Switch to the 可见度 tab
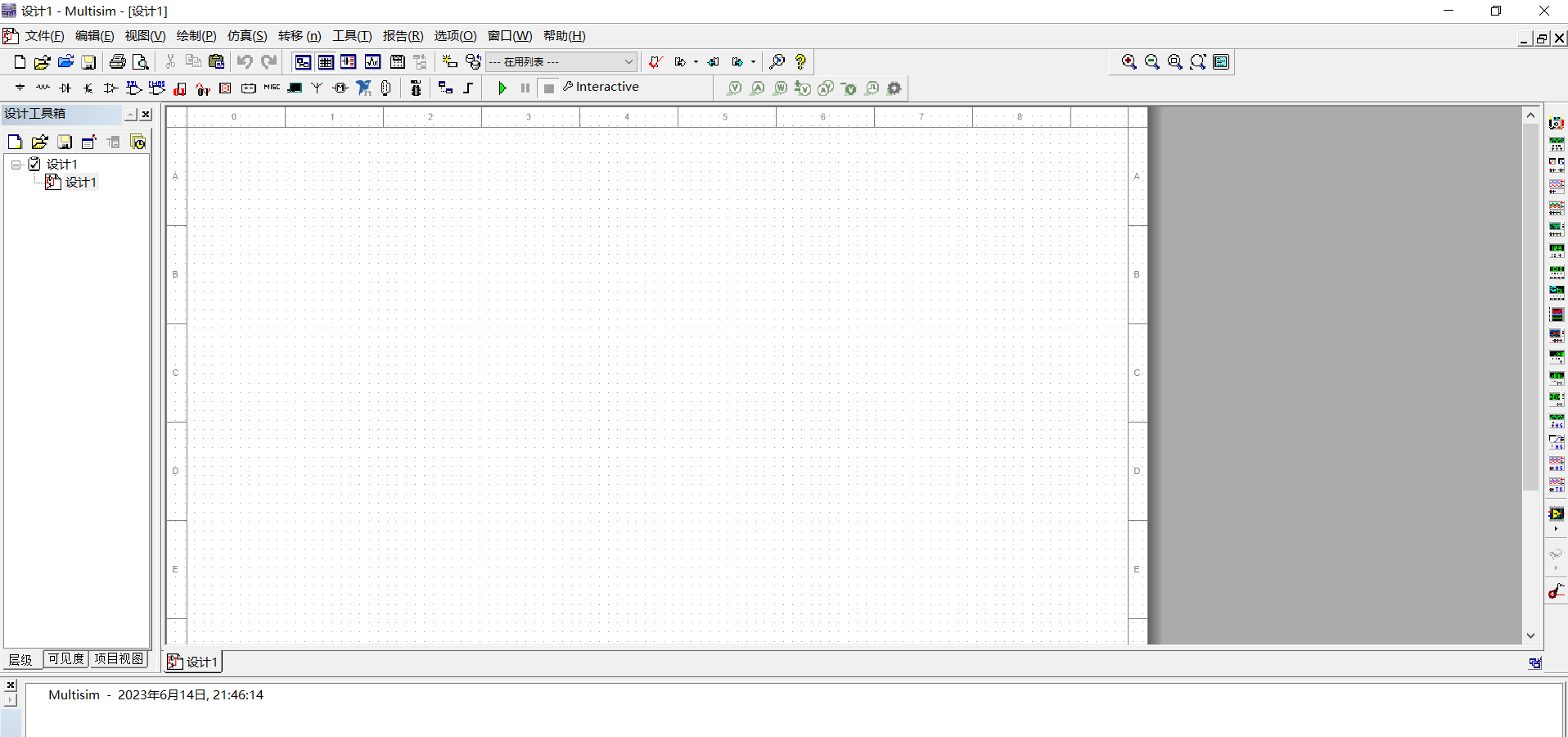Viewport: 1568px width, 737px height. (66, 659)
